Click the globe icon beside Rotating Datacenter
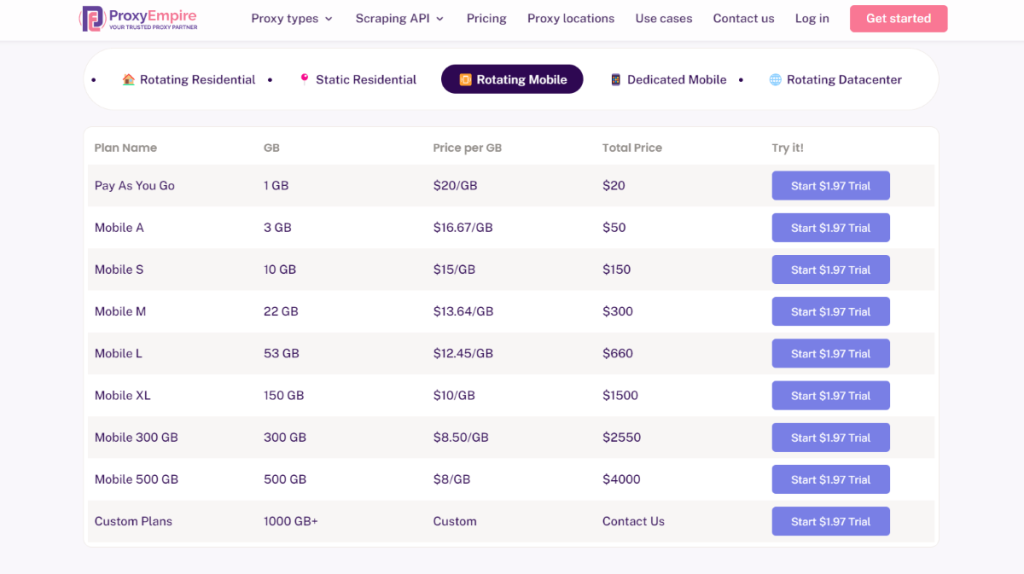The image size is (1024, 574). pyautogui.click(x=775, y=80)
